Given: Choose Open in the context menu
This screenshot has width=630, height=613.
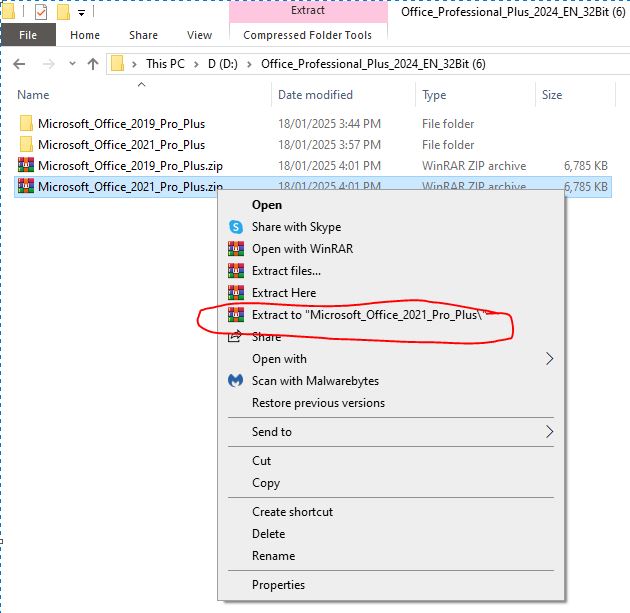Looking at the screenshot, I should point(267,205).
